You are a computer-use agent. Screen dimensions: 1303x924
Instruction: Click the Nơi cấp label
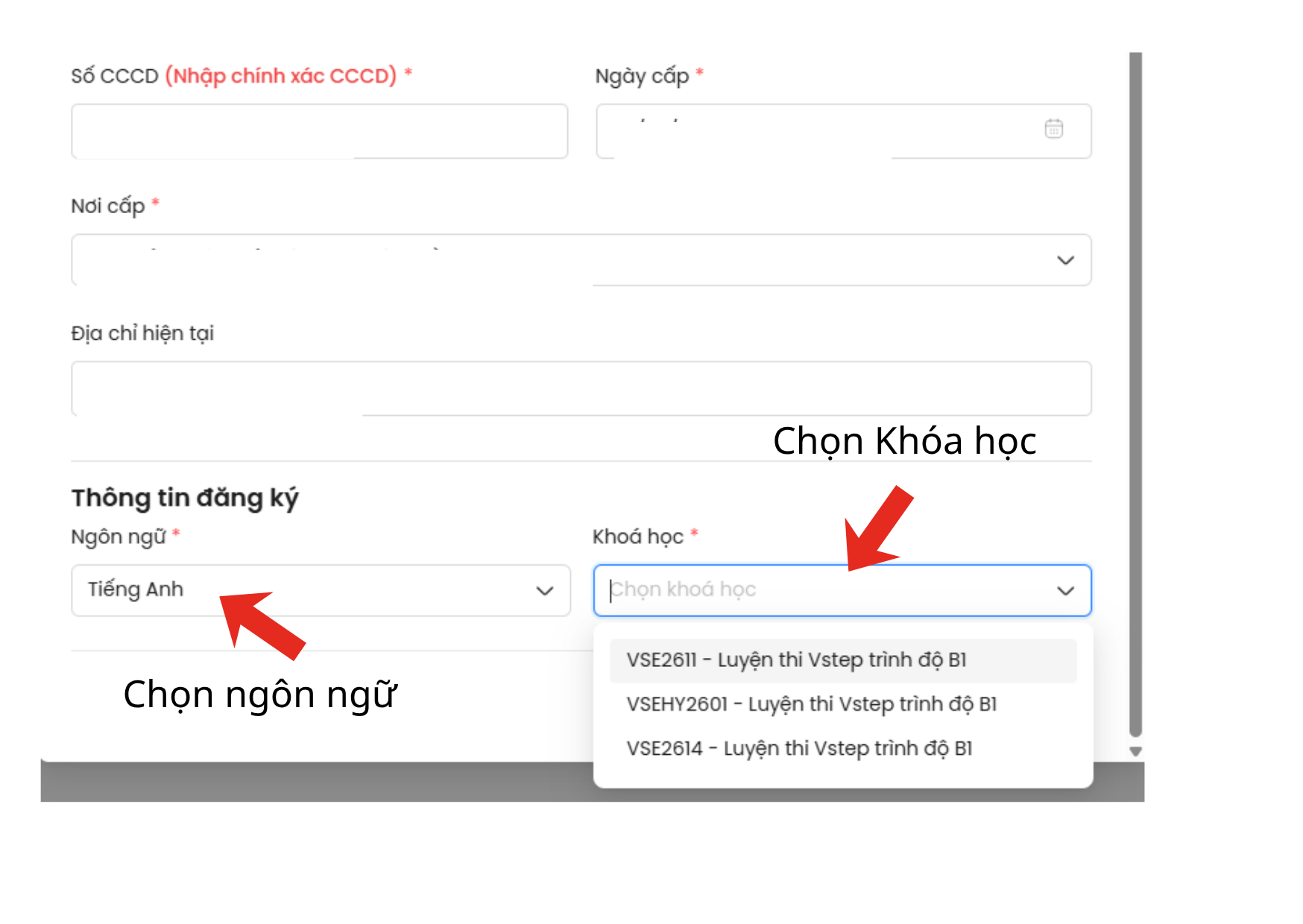116,206
